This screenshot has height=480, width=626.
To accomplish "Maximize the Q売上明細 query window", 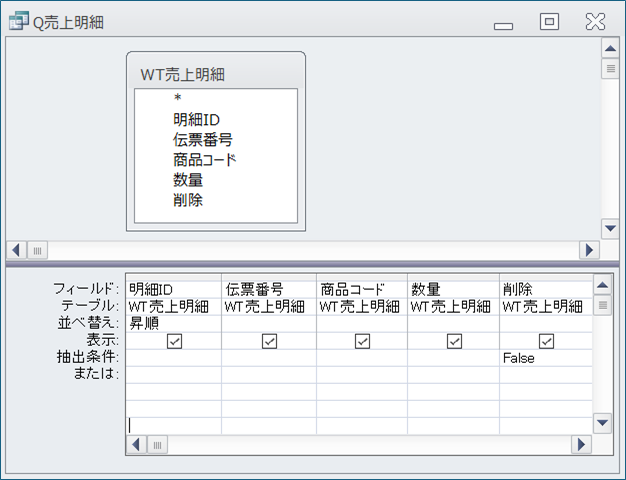I will tap(549, 22).
